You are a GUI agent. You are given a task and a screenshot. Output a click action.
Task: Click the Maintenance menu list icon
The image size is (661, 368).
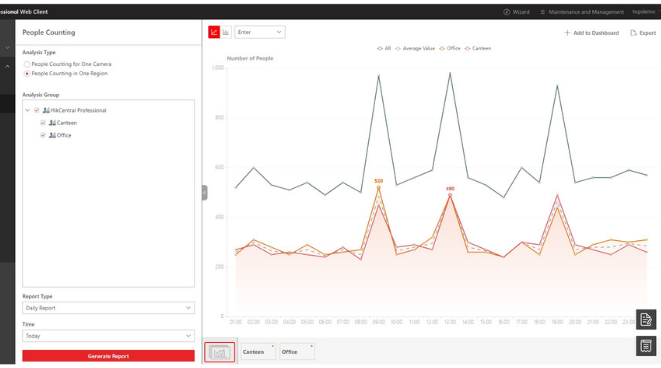543,12
